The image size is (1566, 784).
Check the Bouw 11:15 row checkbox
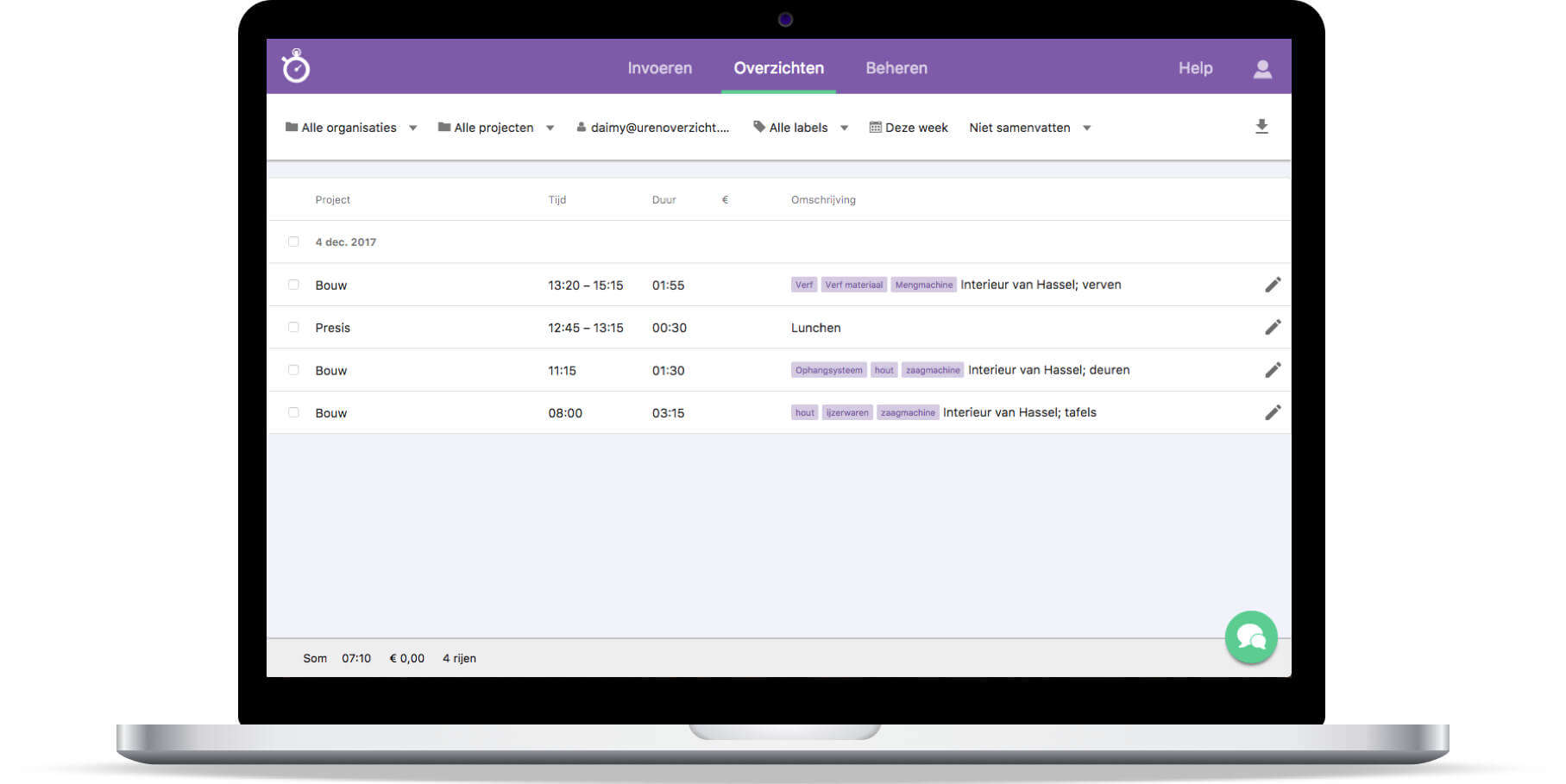pos(293,370)
